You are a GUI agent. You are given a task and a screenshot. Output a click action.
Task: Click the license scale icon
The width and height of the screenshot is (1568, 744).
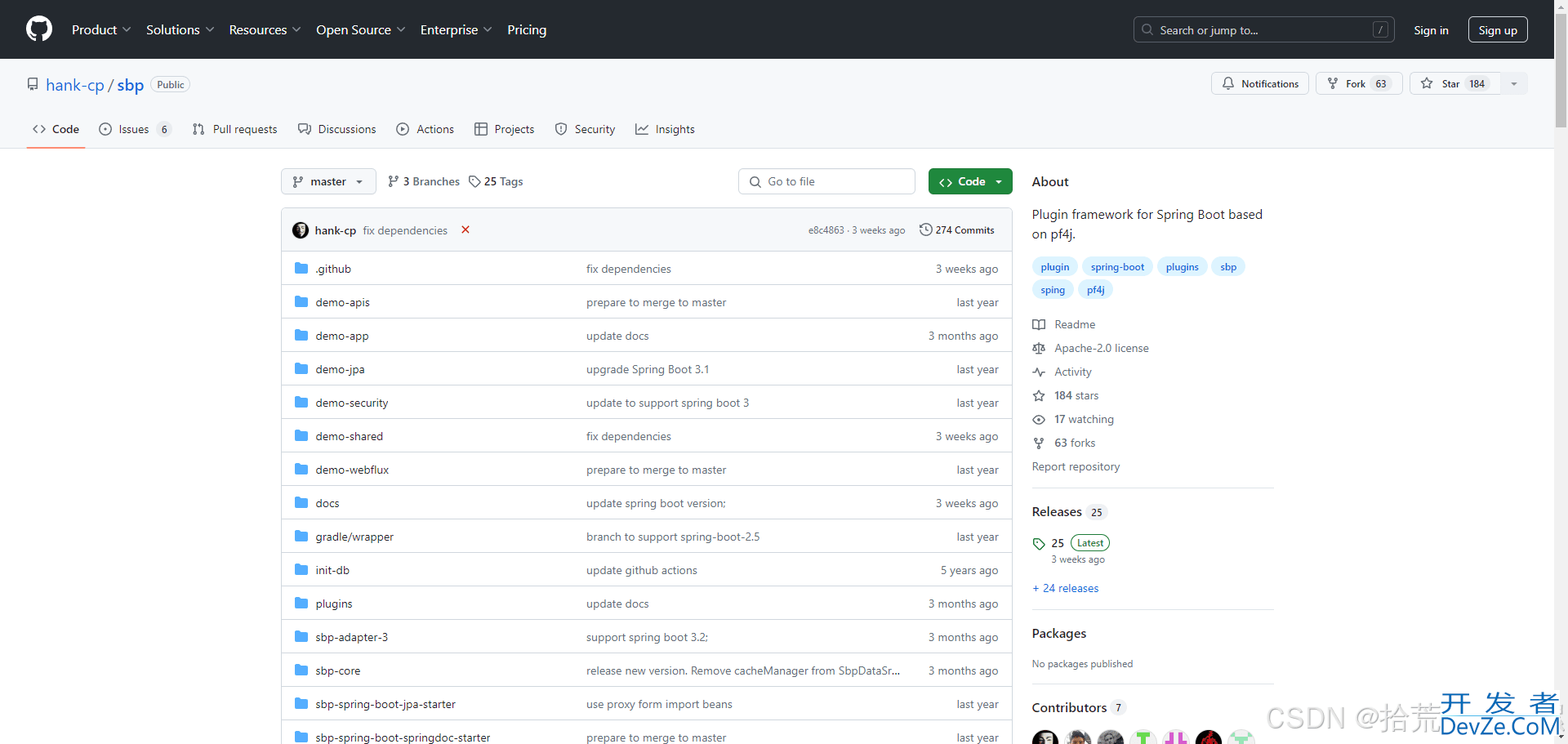pos(1039,348)
